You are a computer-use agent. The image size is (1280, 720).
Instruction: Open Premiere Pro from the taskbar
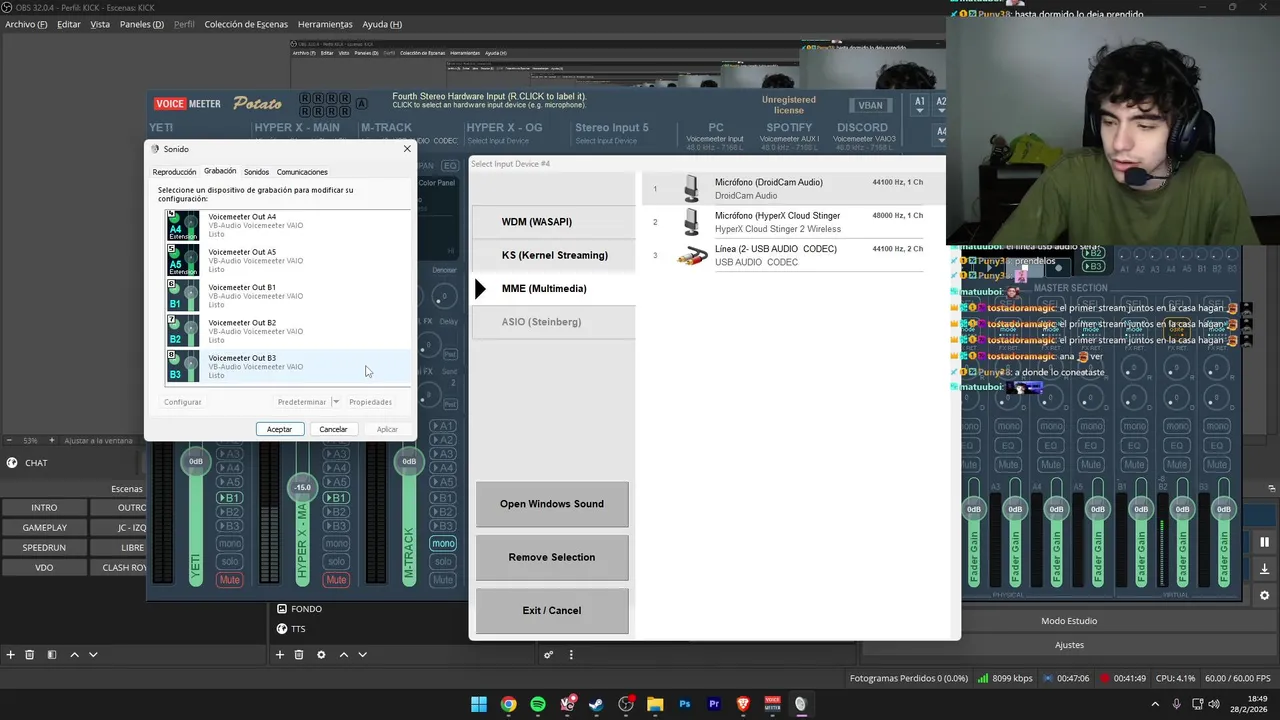coord(714,704)
